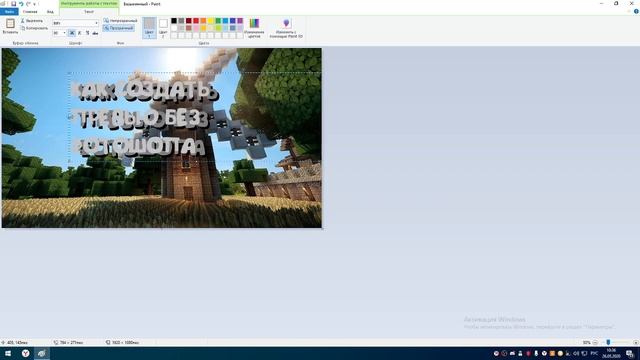
Task: Click canvas size readout in status bar
Action: pos(122,342)
